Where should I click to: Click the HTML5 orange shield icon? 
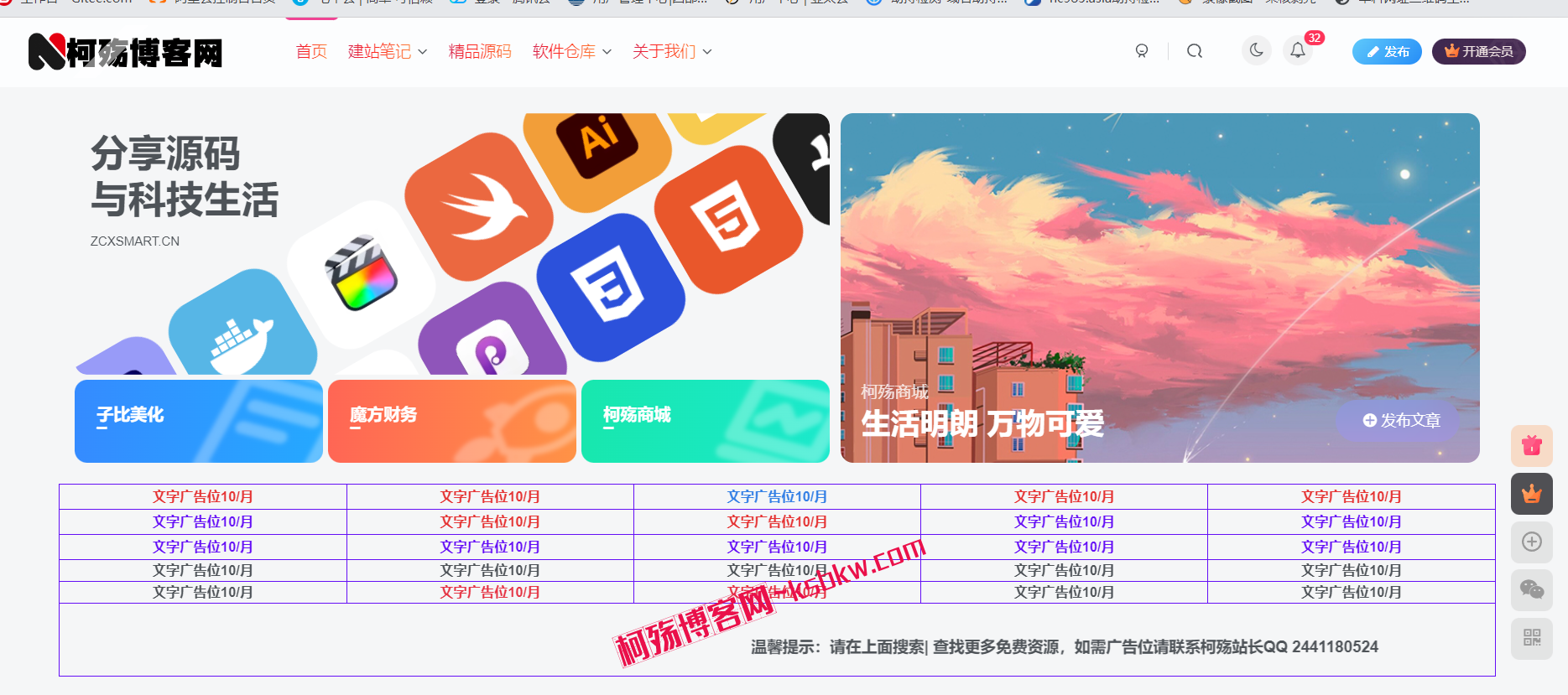728,220
